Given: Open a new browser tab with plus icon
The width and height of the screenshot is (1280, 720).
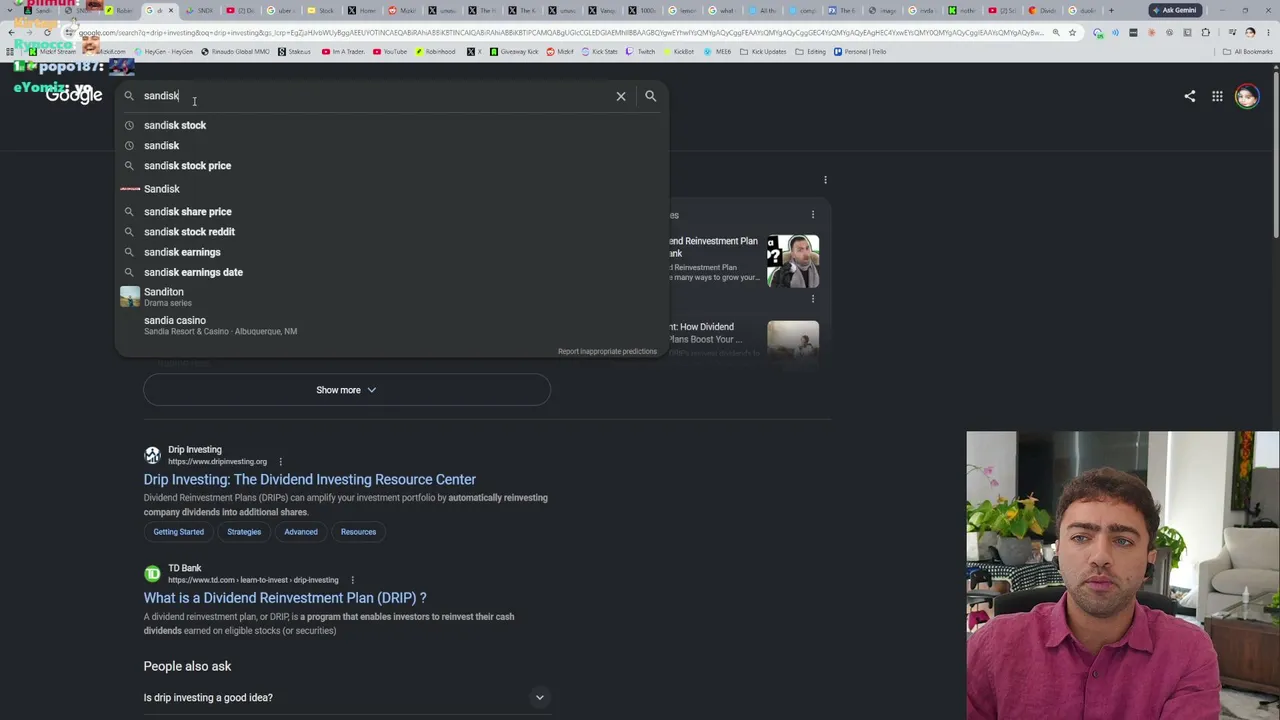Looking at the screenshot, I should (1110, 11).
